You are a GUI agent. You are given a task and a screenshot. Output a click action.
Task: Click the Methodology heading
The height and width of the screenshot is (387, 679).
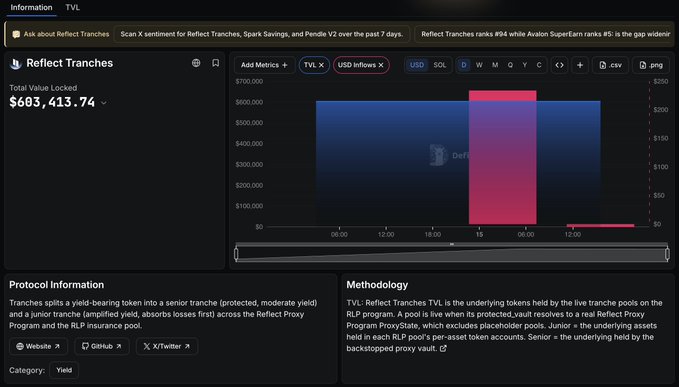pyautogui.click(x=377, y=285)
